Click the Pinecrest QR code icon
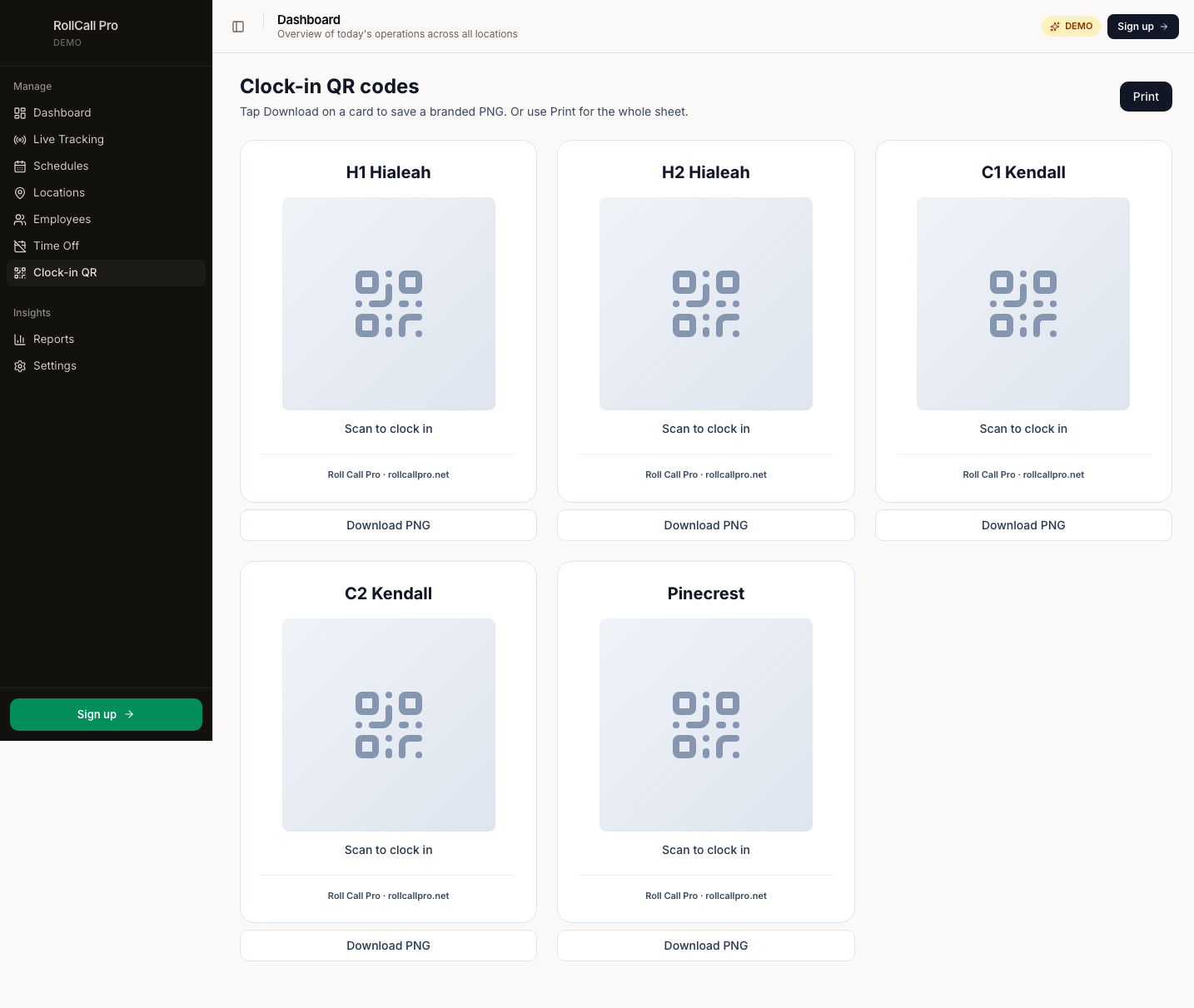This screenshot has height=1008, width=1194. pos(706,725)
